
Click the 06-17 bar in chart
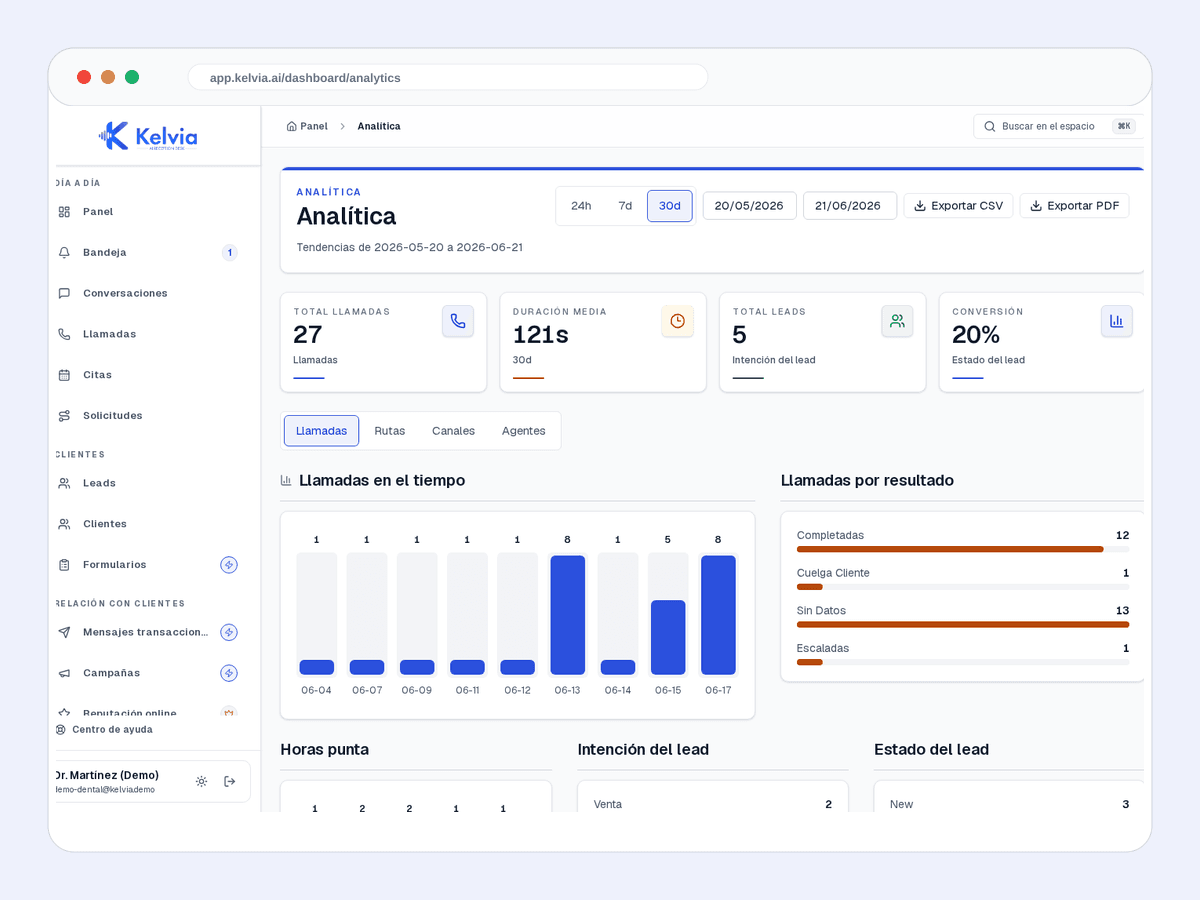click(718, 615)
